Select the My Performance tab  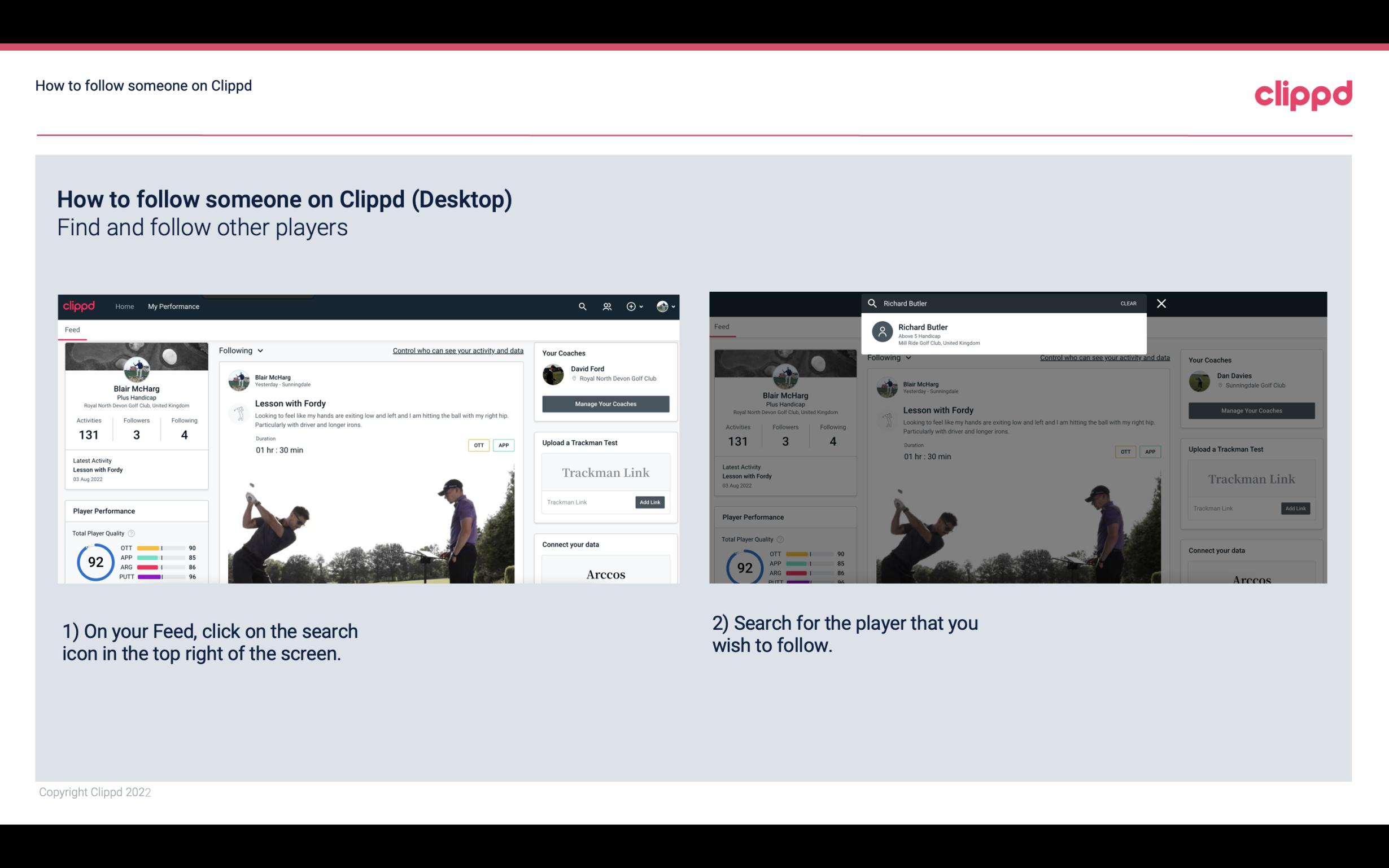(173, 306)
